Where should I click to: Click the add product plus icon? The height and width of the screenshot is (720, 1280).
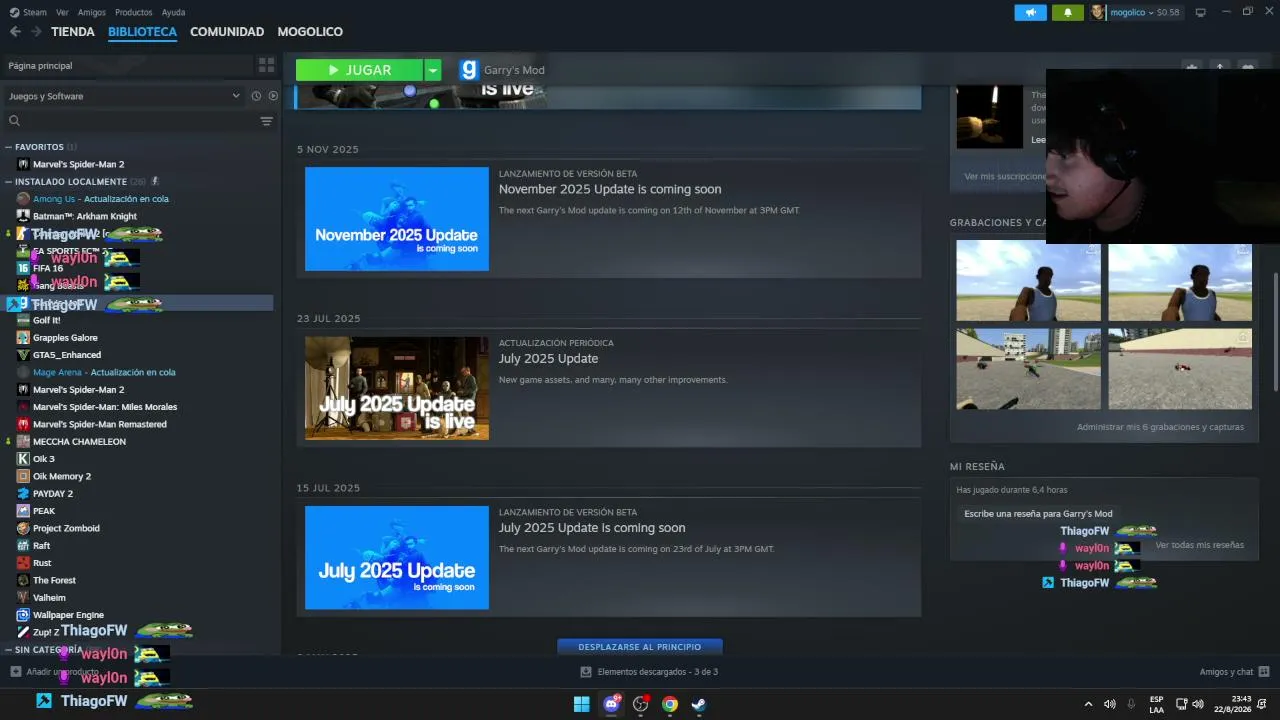15,672
